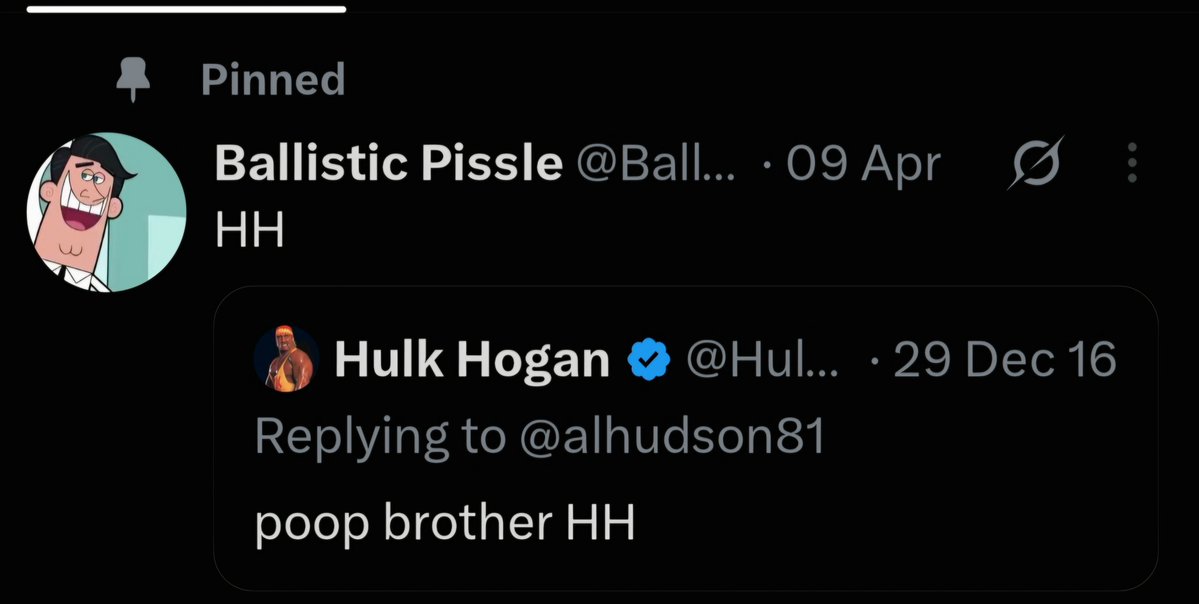Viewport: 1199px width, 604px height.
Task: Click the truncated @Ball... handle
Action: pyautogui.click(x=656, y=163)
